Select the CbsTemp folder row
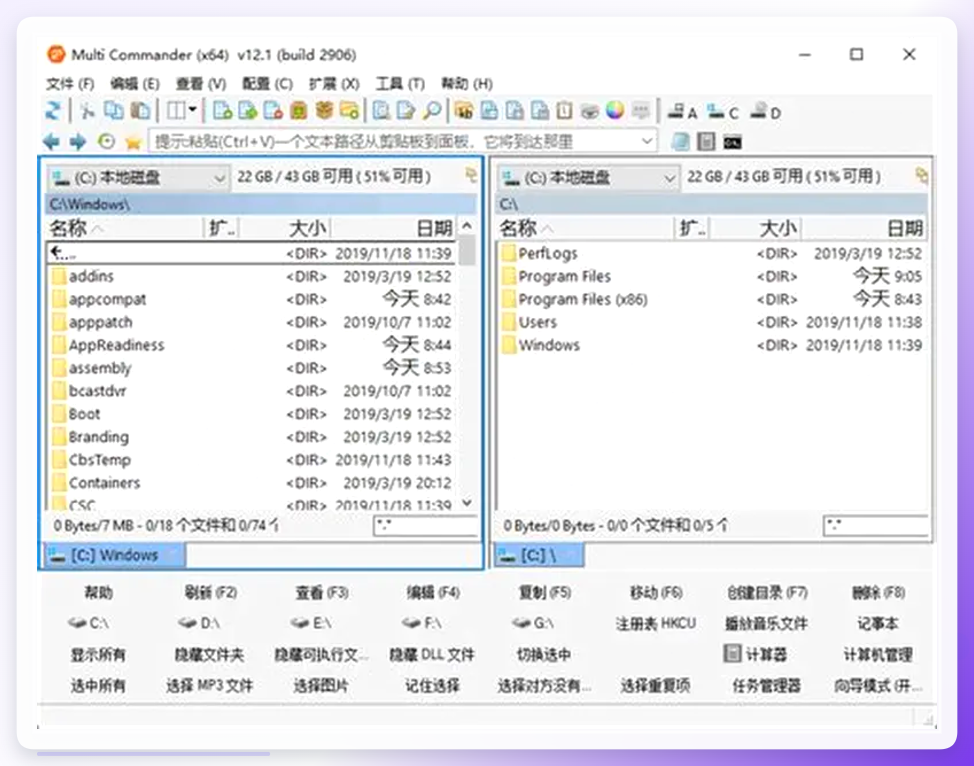The image size is (974, 766). [x=252, y=460]
